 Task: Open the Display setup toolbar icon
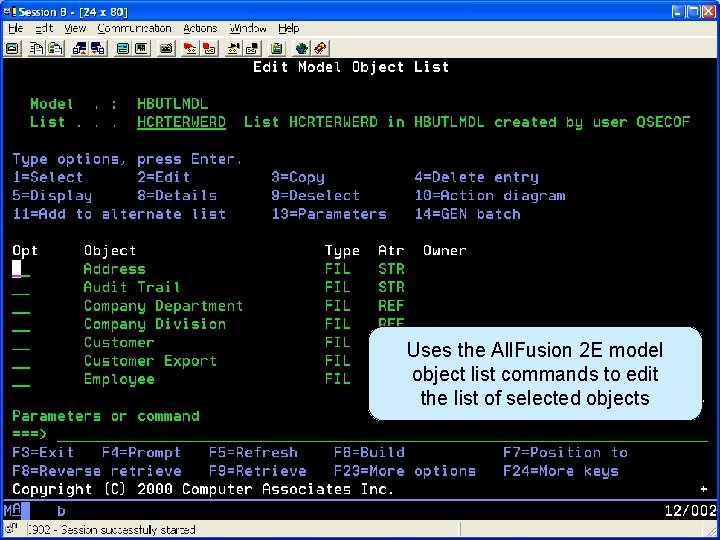click(123, 48)
